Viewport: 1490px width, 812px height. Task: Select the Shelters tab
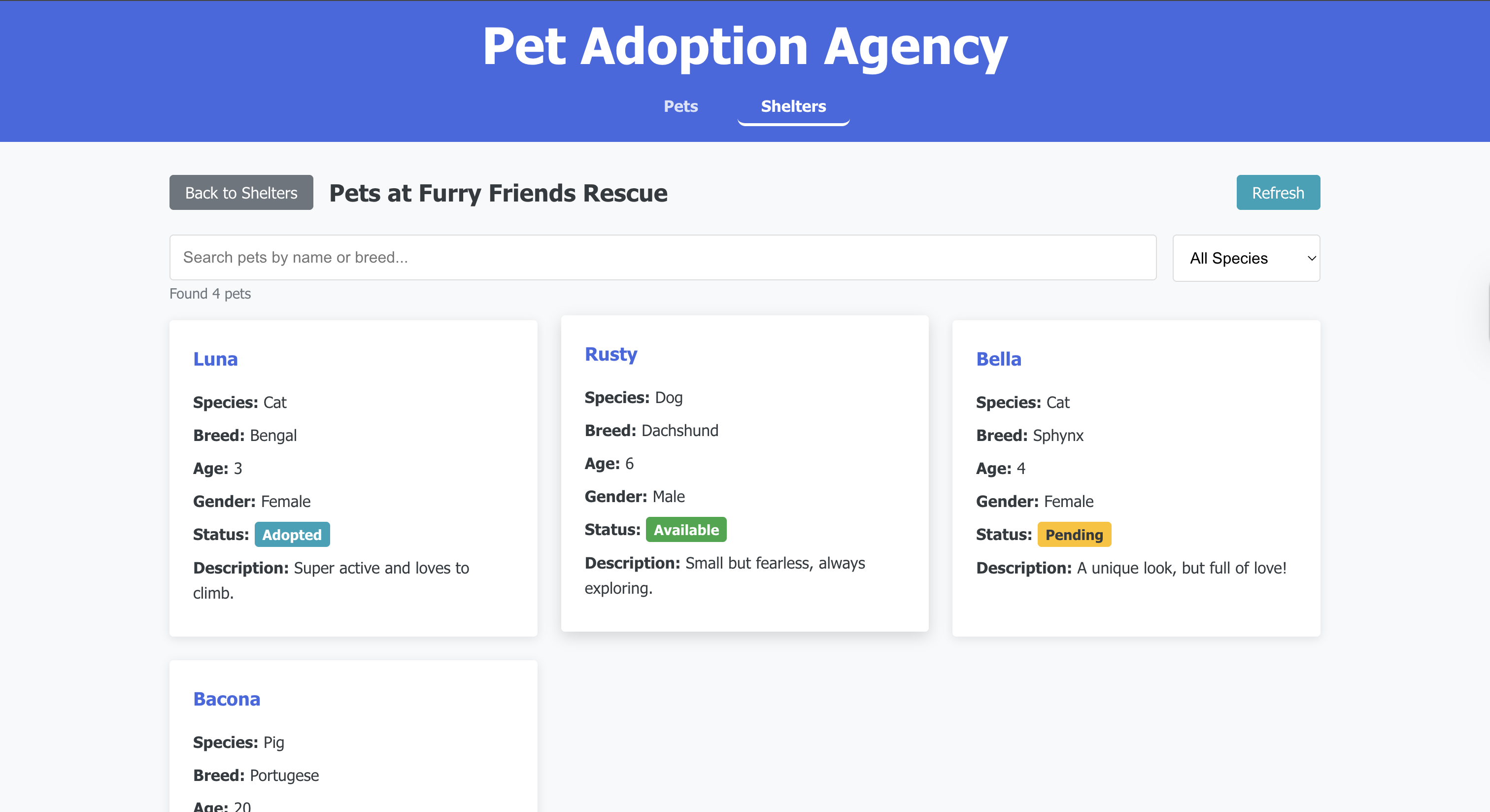[793, 106]
